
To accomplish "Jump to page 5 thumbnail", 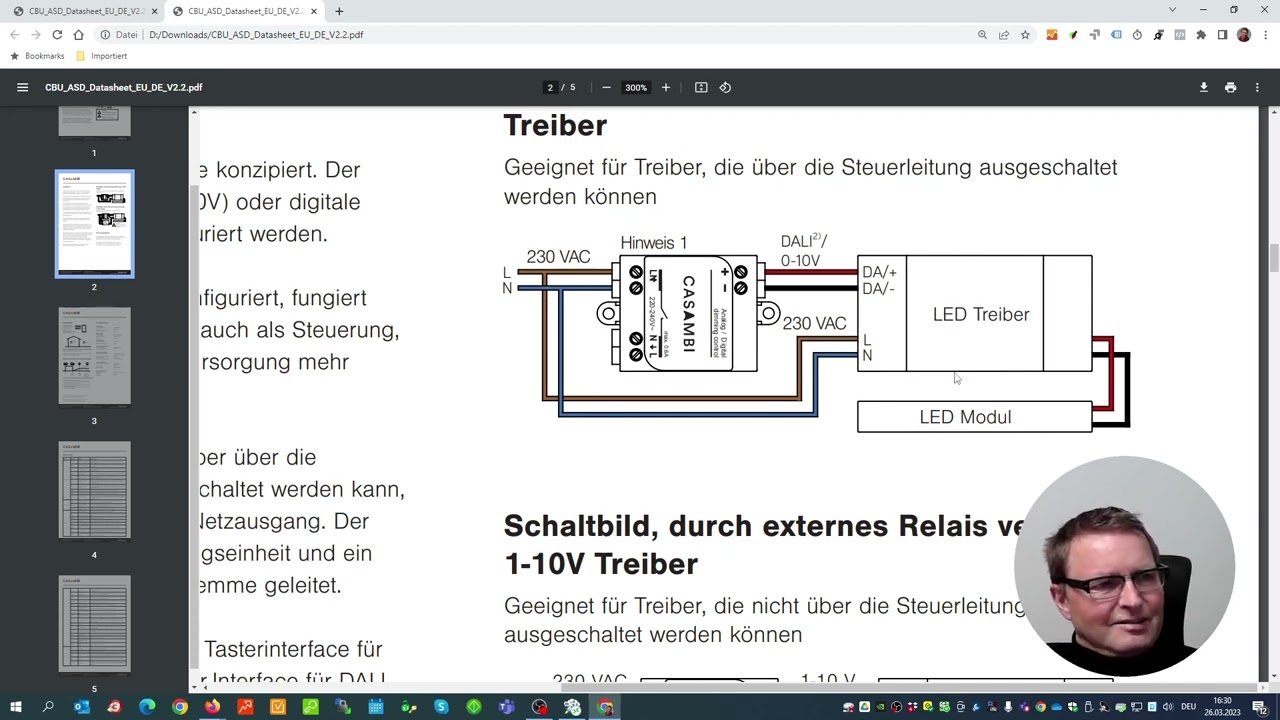I will click(94, 625).
